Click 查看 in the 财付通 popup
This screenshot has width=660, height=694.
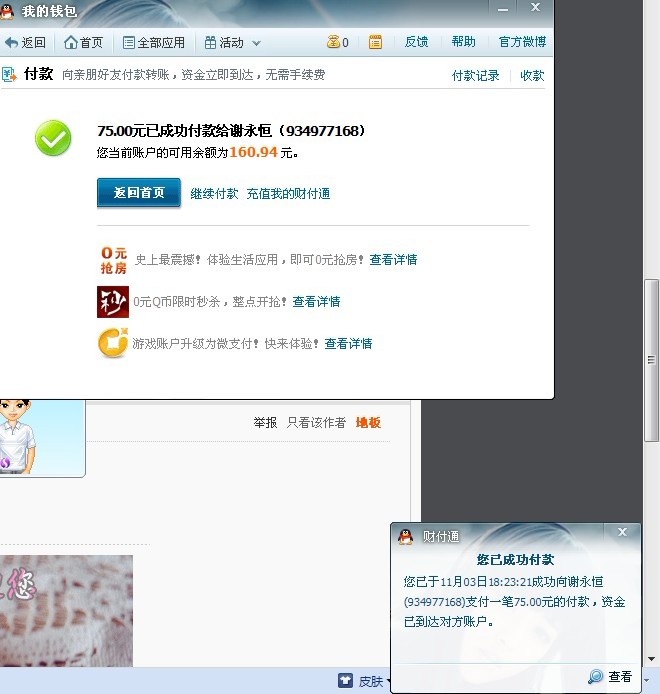pos(620,676)
